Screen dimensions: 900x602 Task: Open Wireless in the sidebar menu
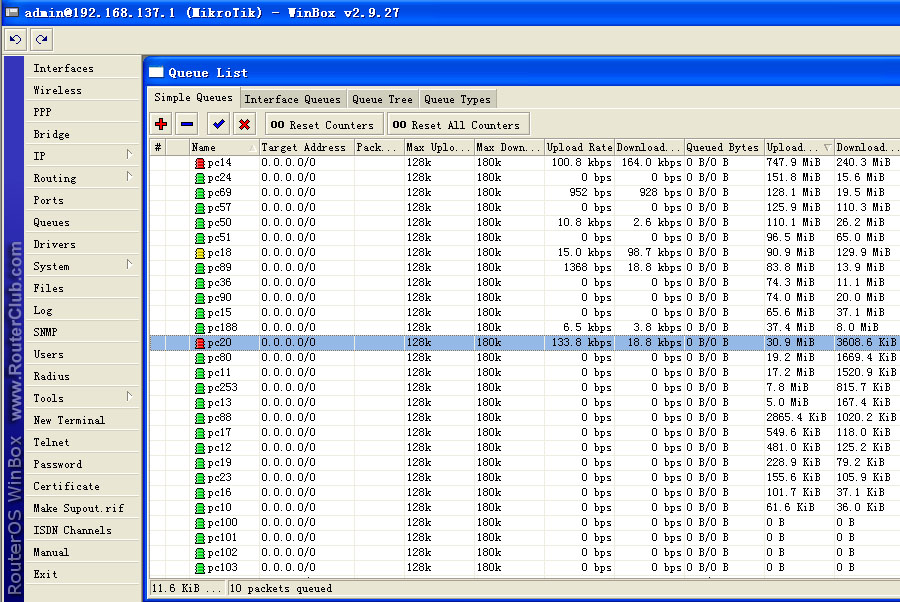(58, 90)
